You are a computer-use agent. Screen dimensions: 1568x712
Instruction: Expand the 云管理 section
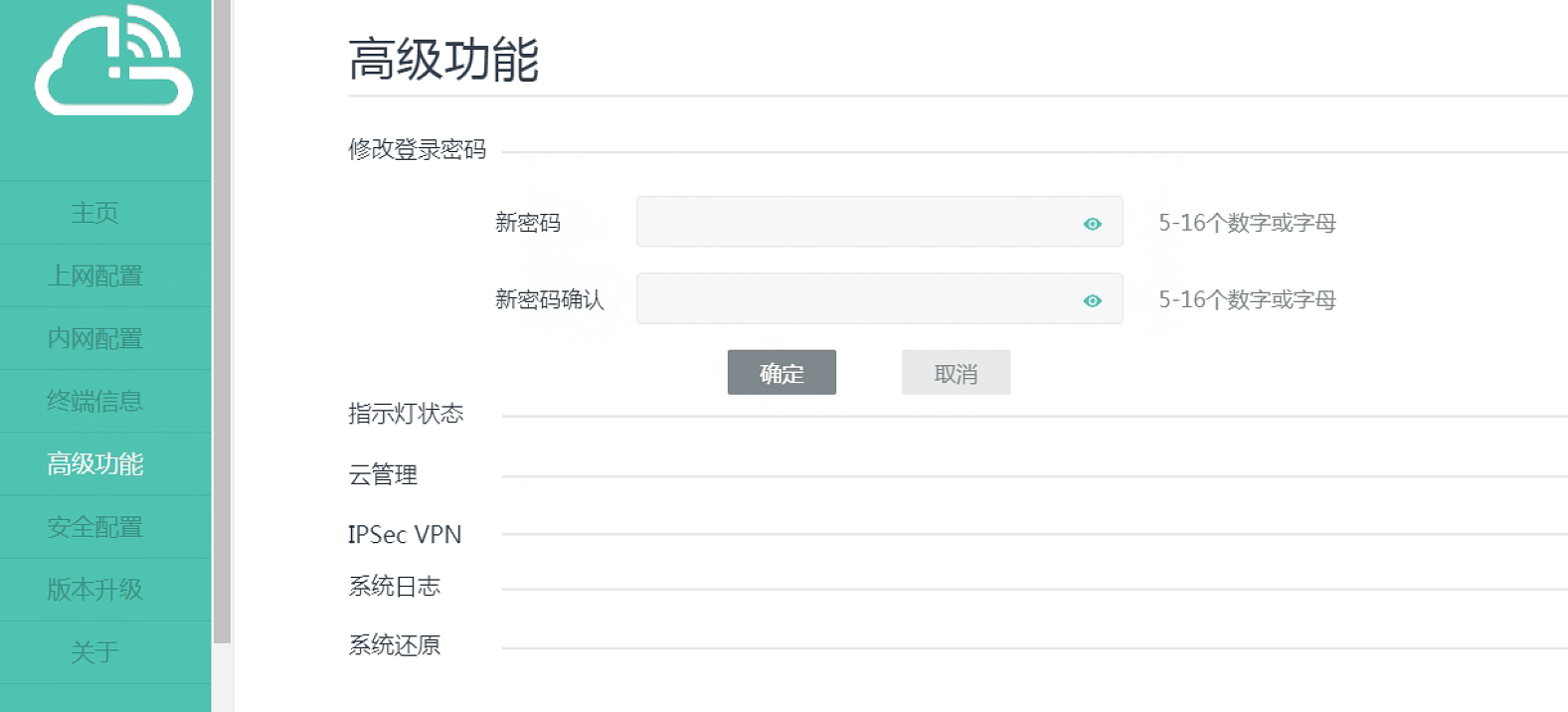383,475
